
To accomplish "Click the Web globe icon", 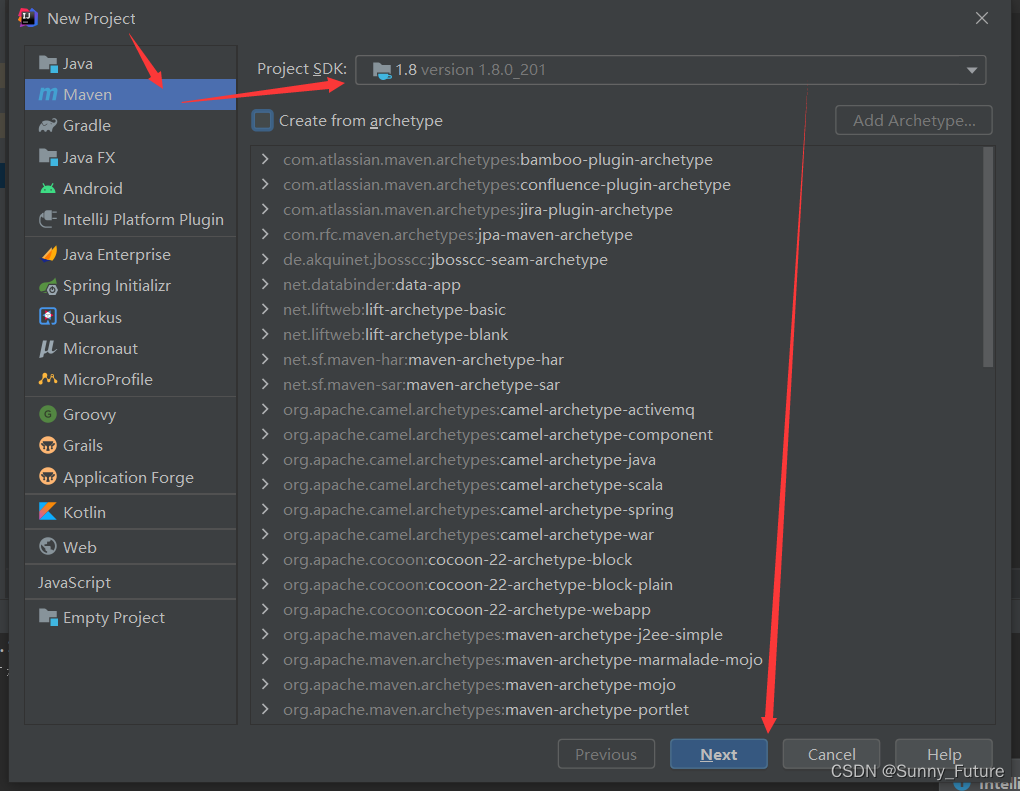I will [x=48, y=546].
